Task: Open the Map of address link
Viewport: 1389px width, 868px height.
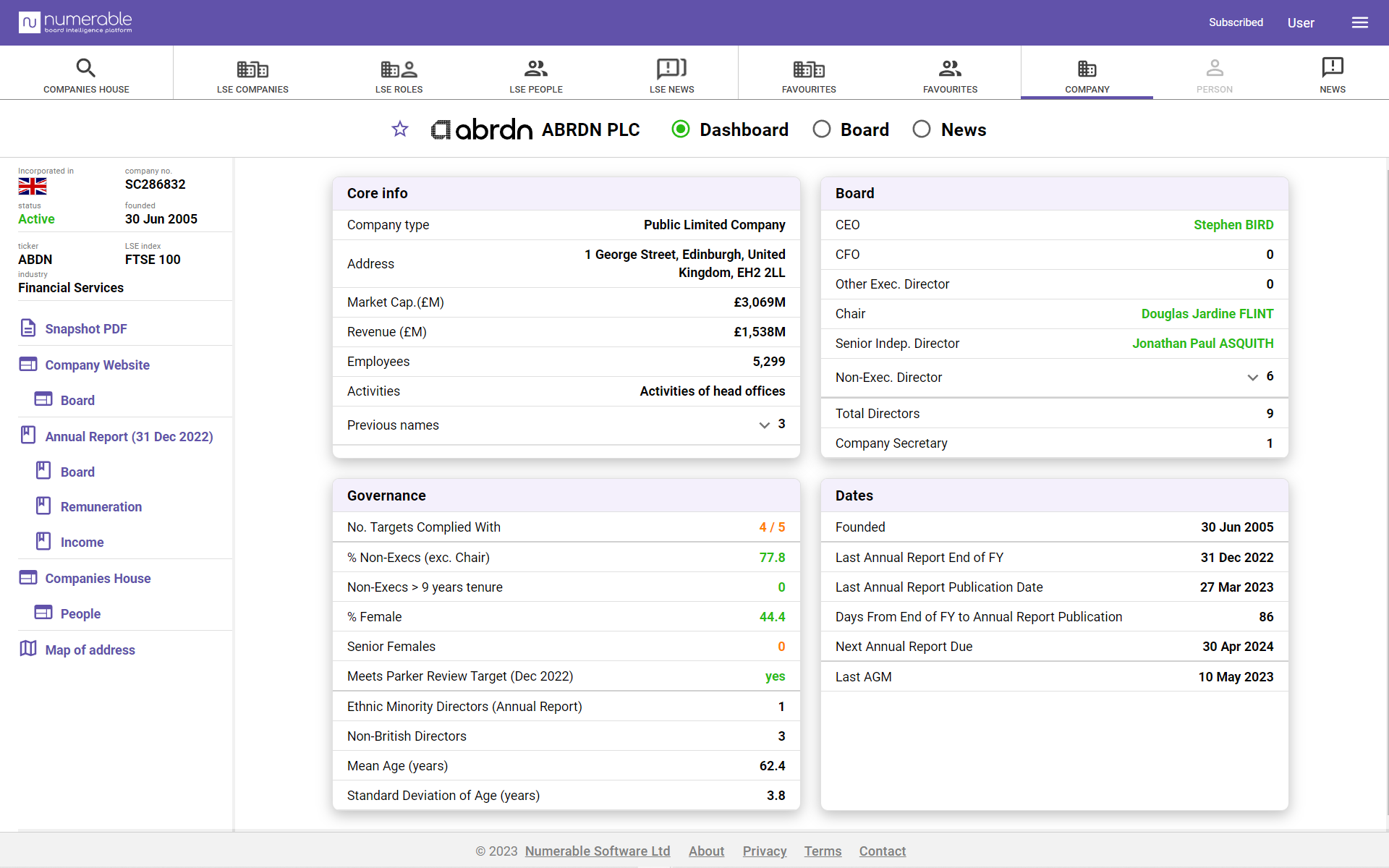Action: [90, 650]
